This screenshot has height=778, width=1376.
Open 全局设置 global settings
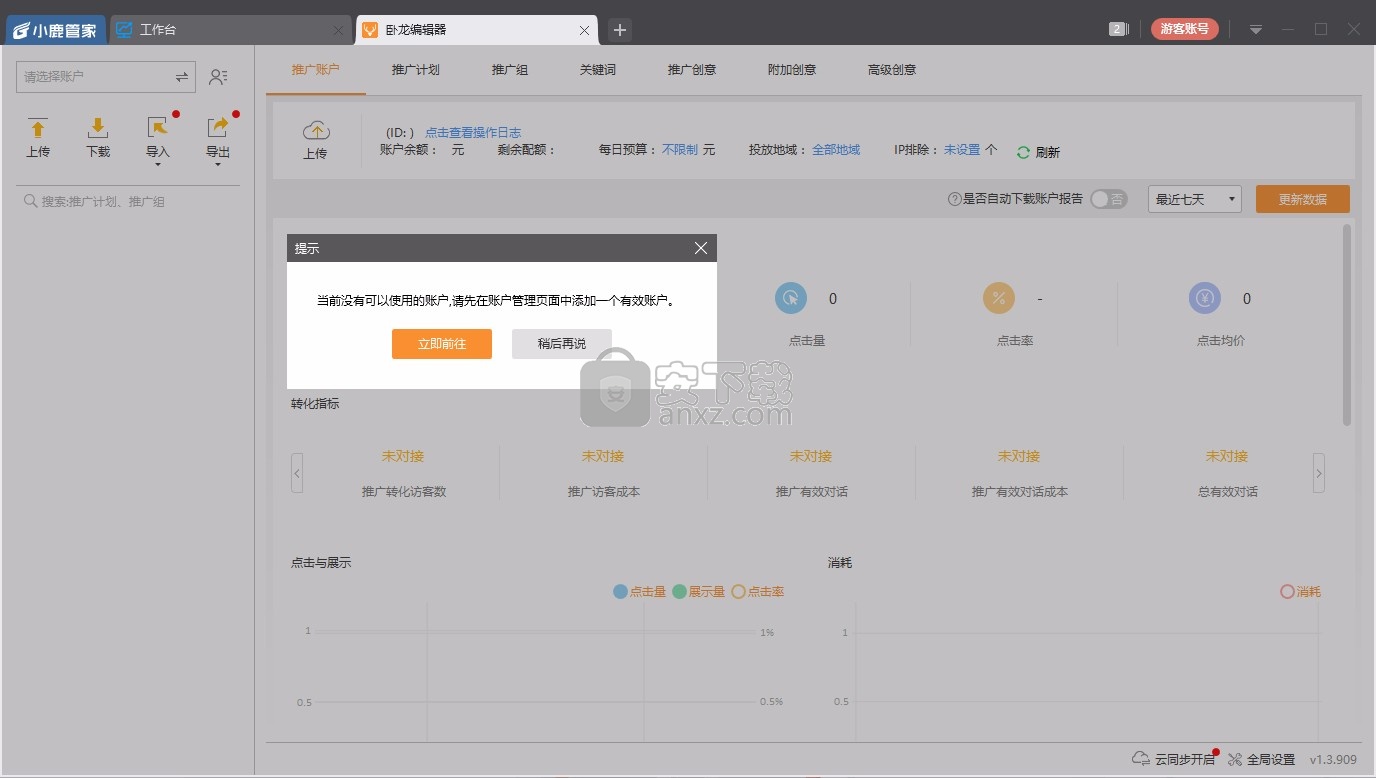1262,759
